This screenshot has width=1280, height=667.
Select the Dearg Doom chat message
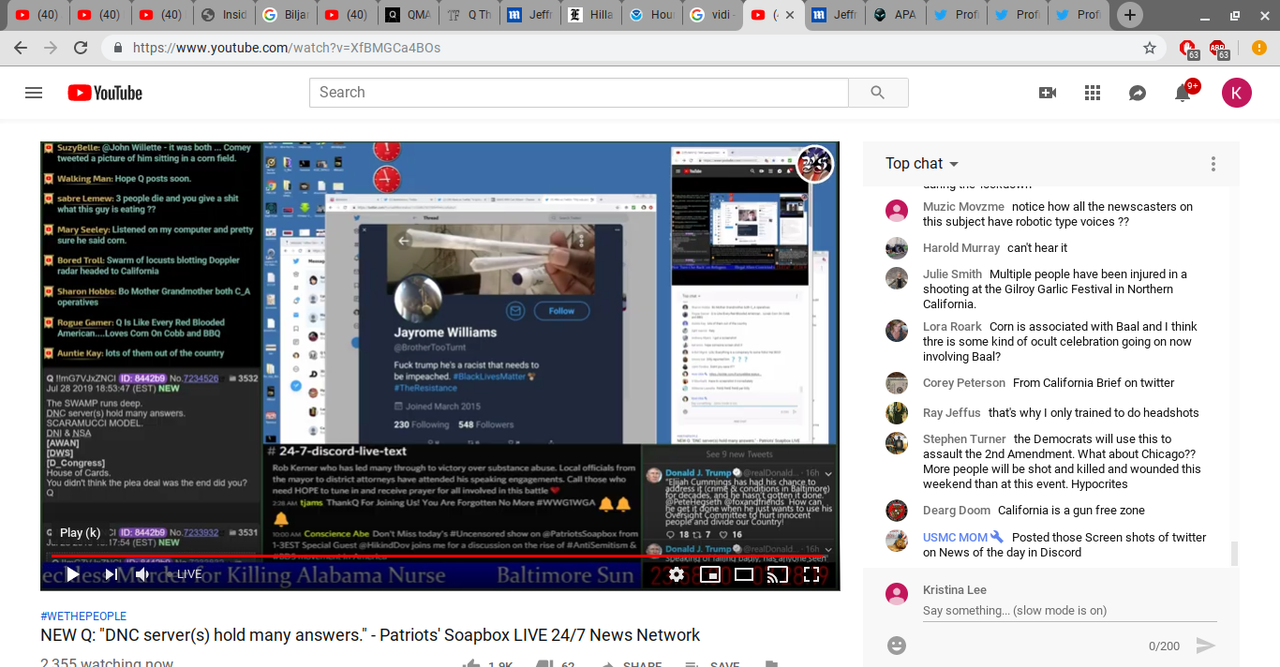1051,510
